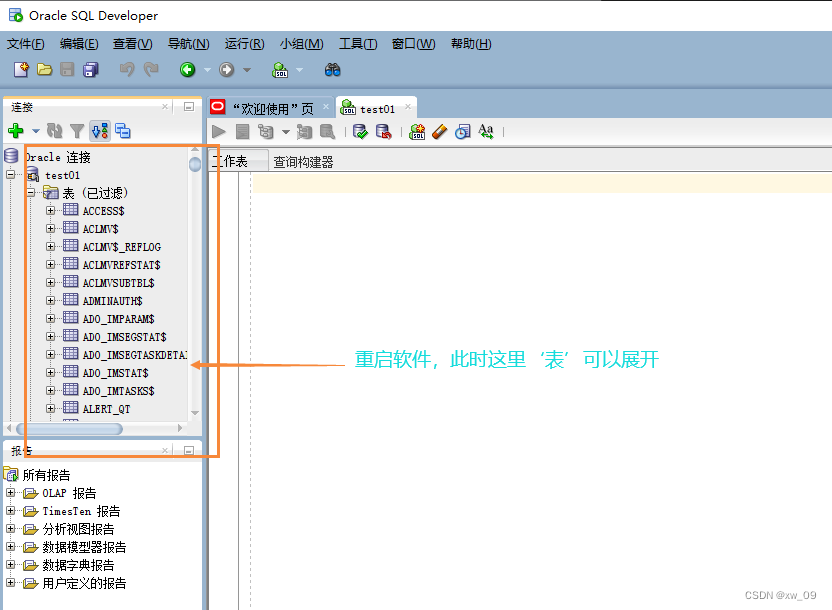
Task: Open dropdown arrow next to Back button
Action: coord(207,70)
